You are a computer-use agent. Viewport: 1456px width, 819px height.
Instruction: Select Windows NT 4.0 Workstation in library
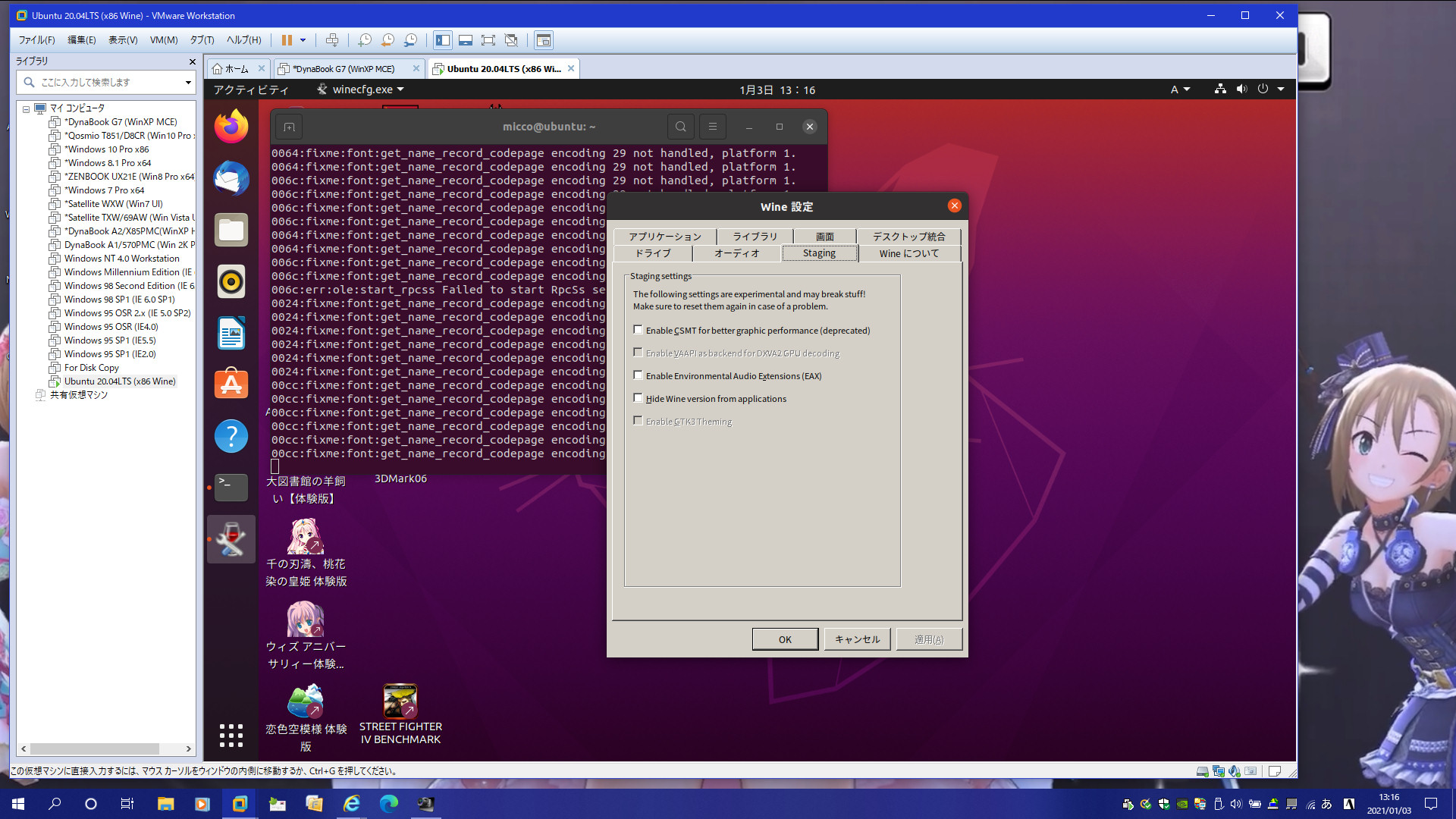[x=121, y=259]
